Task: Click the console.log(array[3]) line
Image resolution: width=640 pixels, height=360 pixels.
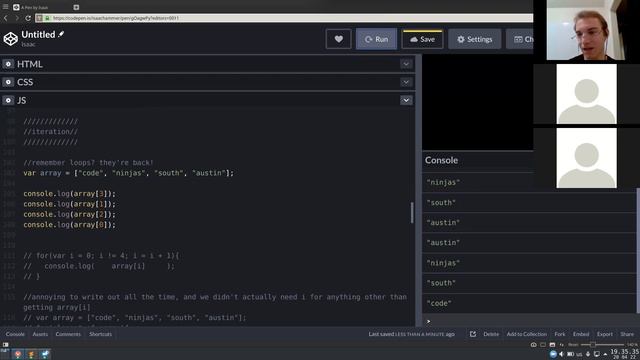Action: [x=69, y=193]
